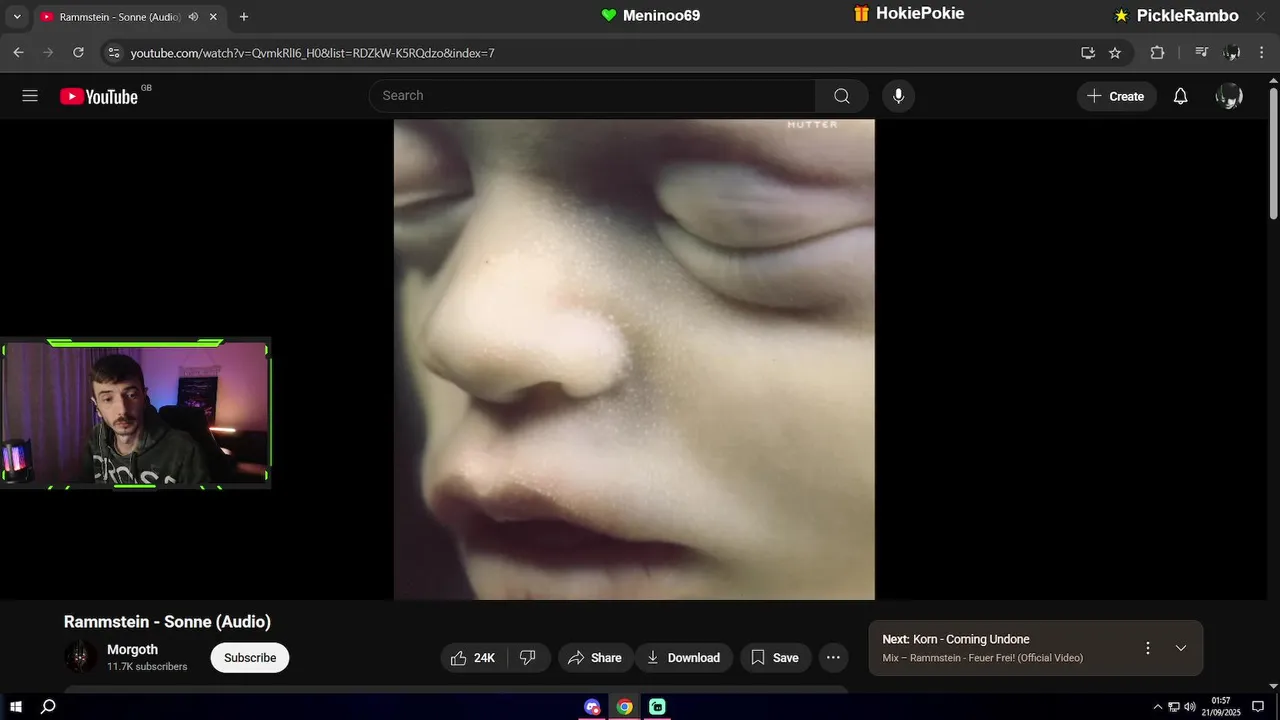Open playlist options three-dot menu

click(x=1148, y=648)
